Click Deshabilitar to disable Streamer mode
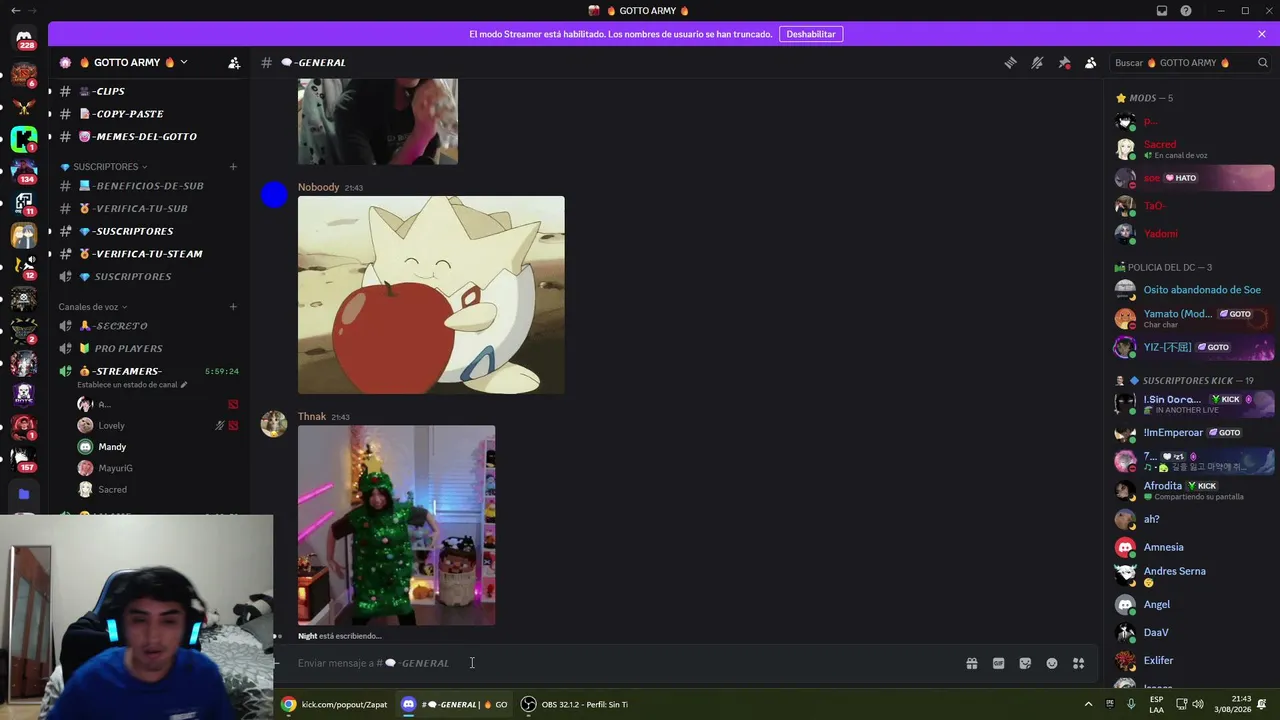This screenshot has height=720, width=1280. tap(811, 34)
